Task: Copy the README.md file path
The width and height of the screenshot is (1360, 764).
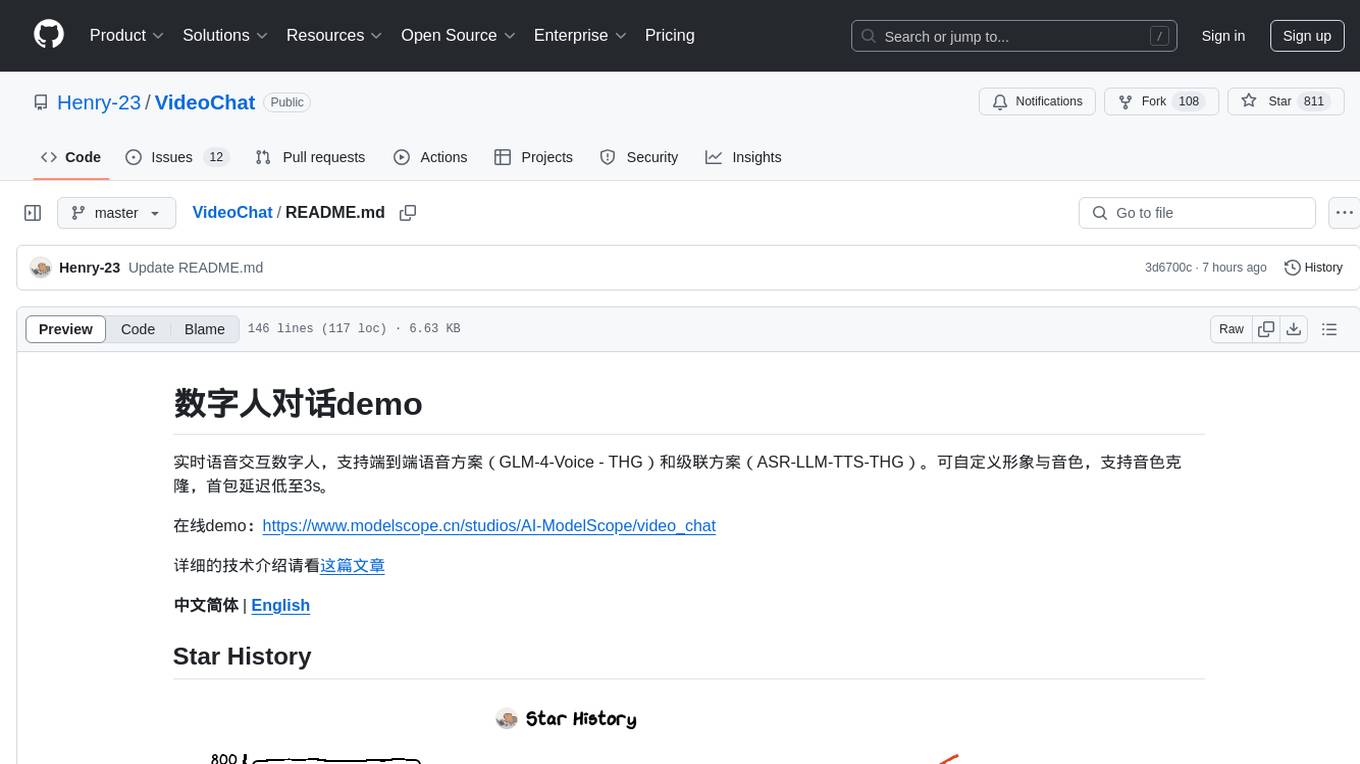Action: coord(408,213)
